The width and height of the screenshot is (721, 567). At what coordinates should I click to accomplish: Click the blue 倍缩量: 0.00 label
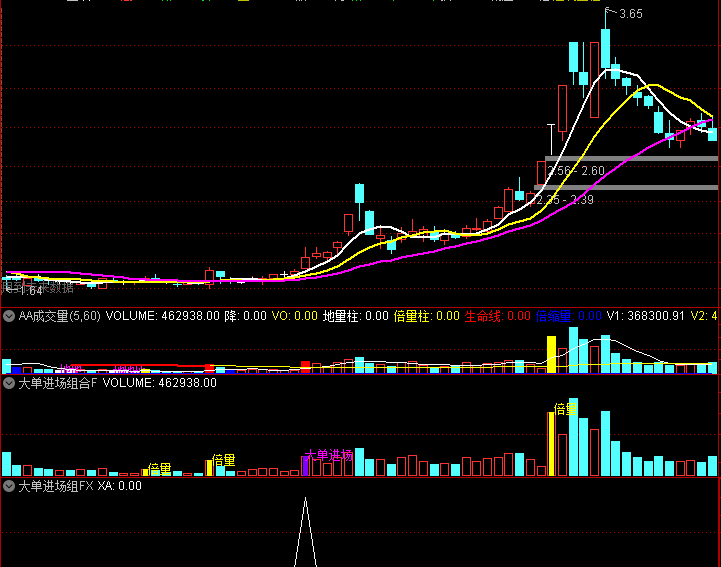coord(569,316)
